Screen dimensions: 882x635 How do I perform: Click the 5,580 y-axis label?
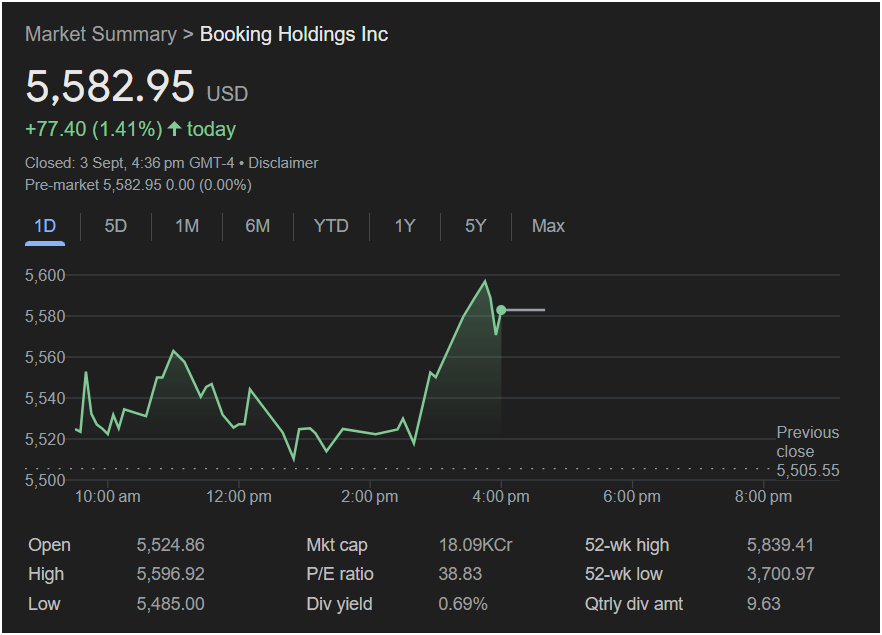point(45,316)
